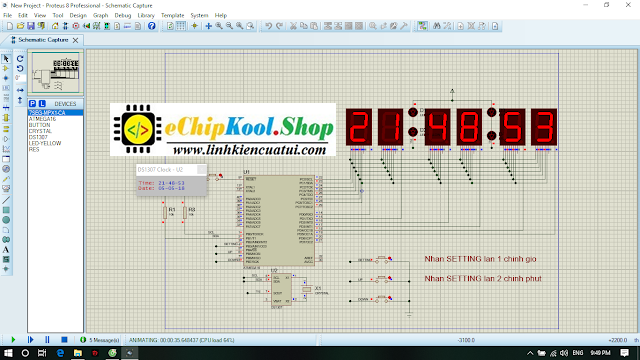Image resolution: width=640 pixels, height=360 pixels.
Task: Open Microsoft Edge from the taskbar
Action: click(x=60, y=353)
